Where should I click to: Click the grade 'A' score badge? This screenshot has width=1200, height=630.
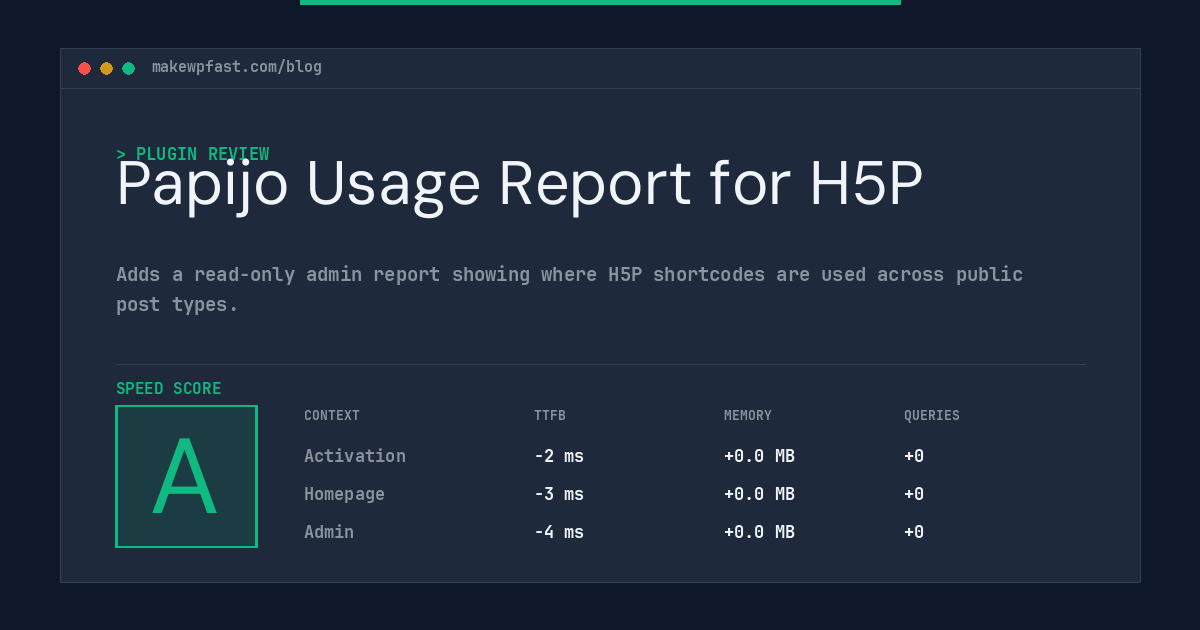pyautogui.click(x=186, y=476)
